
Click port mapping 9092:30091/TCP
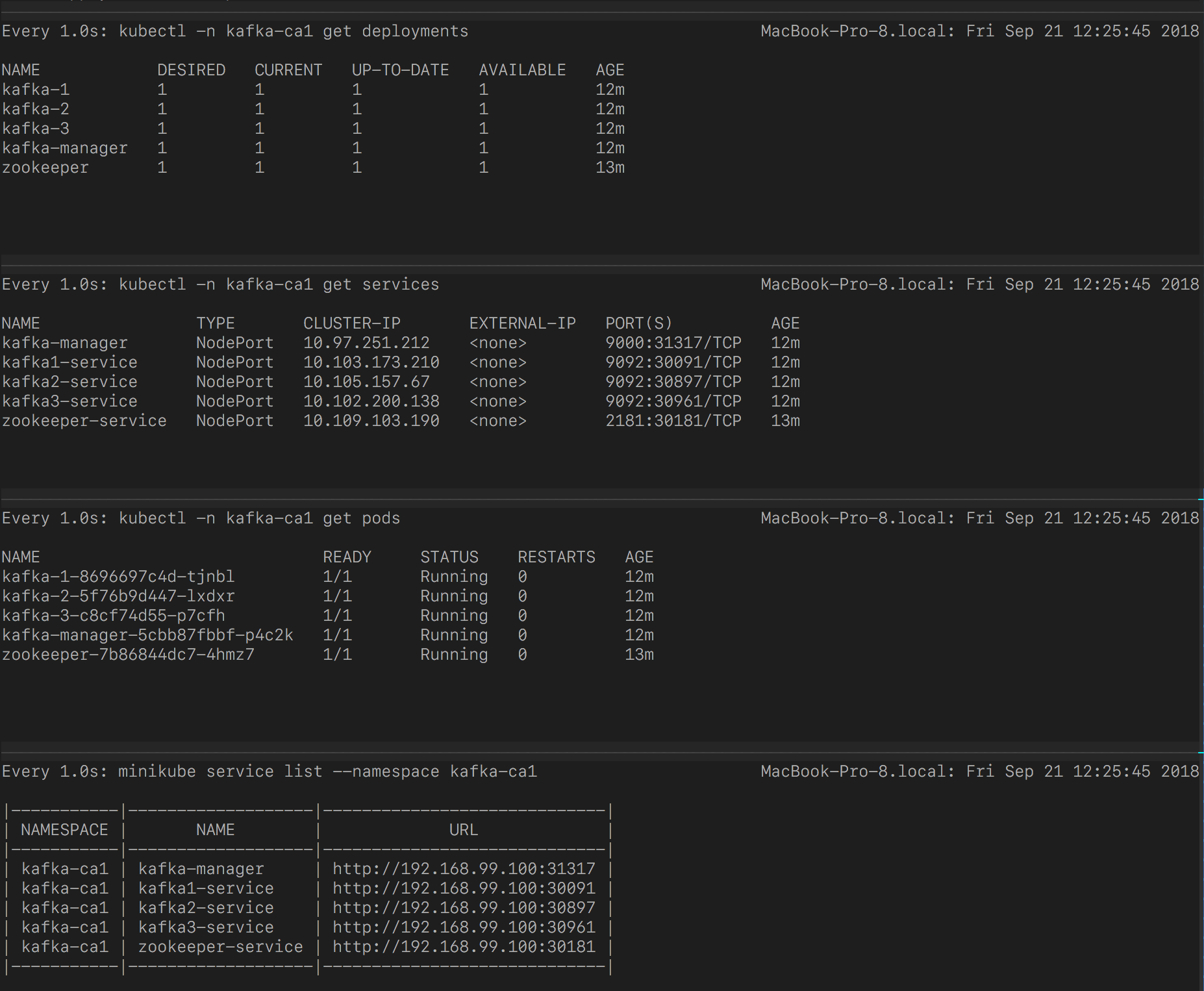coord(673,362)
